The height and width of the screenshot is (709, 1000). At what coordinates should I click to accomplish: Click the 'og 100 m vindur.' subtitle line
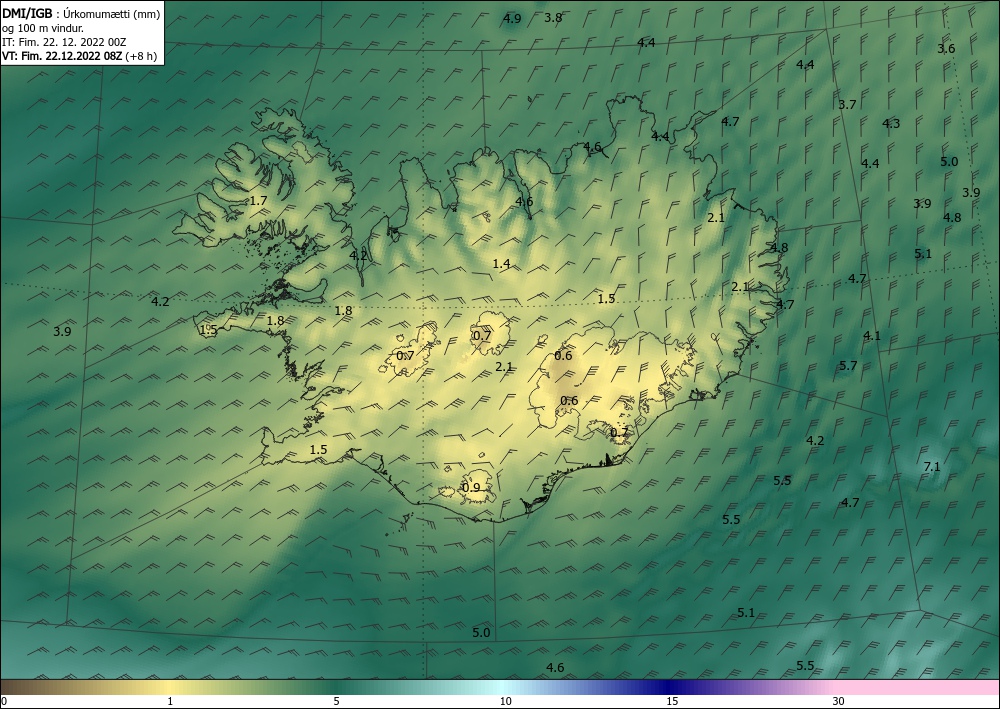43,28
